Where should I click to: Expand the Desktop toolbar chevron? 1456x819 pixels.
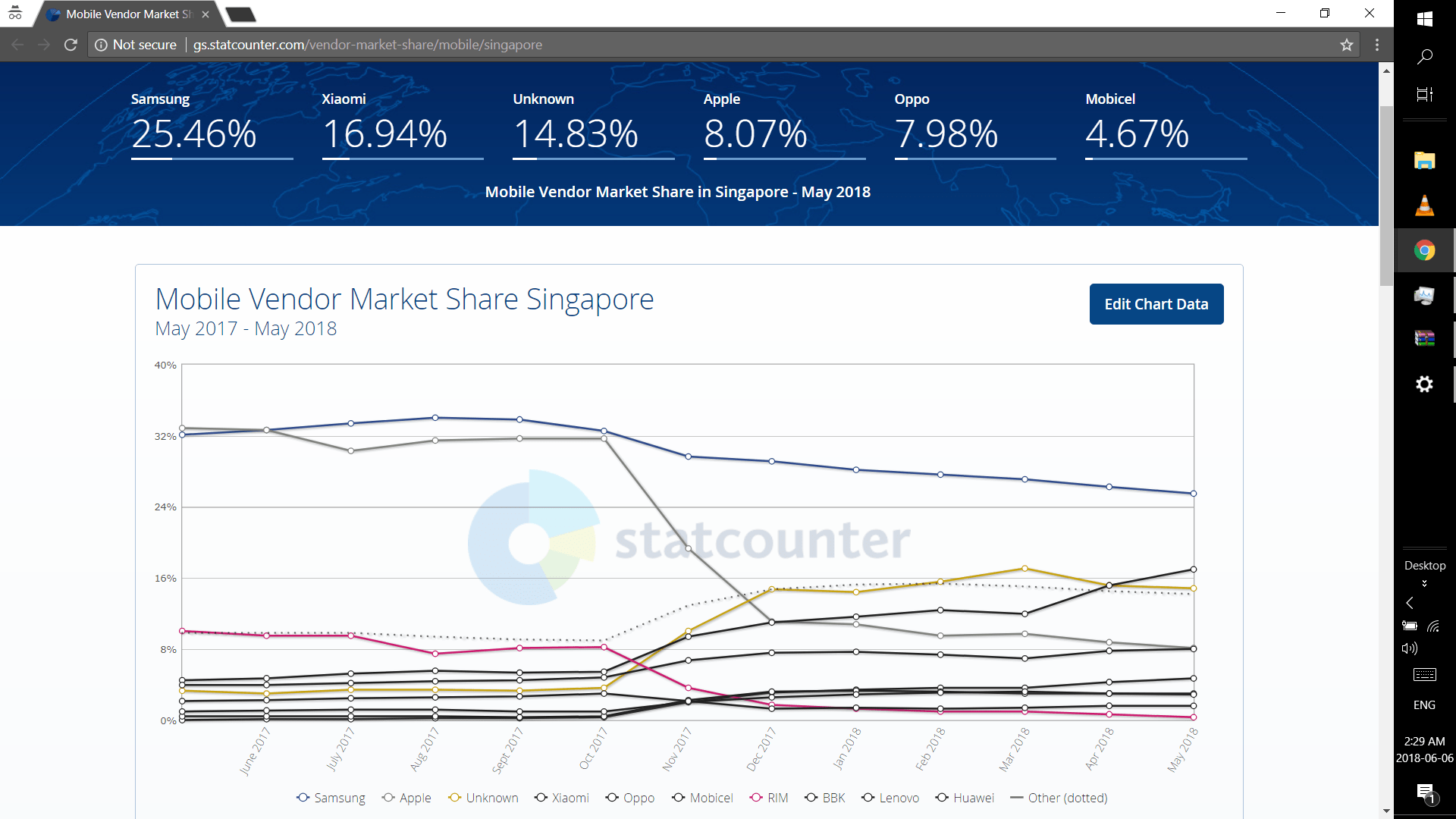click(x=1425, y=583)
